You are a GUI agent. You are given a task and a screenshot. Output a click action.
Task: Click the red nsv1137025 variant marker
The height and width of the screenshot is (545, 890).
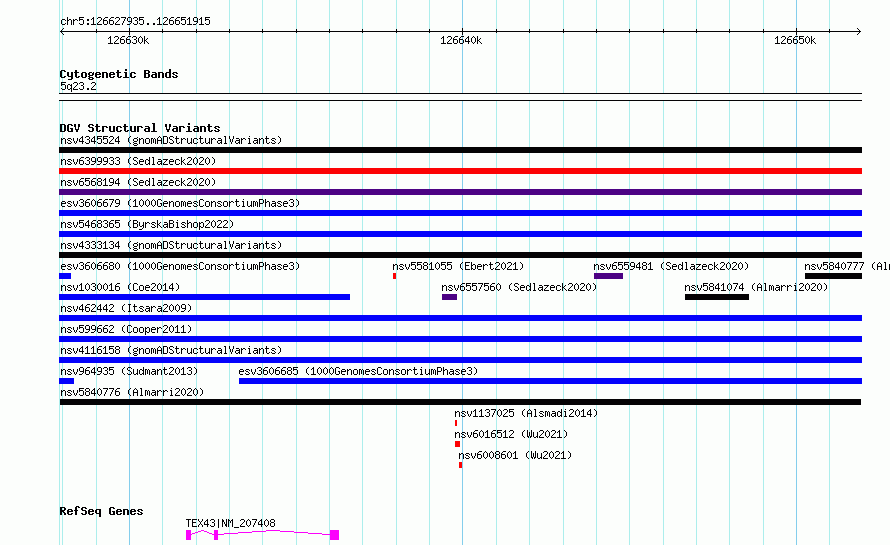pos(456,423)
